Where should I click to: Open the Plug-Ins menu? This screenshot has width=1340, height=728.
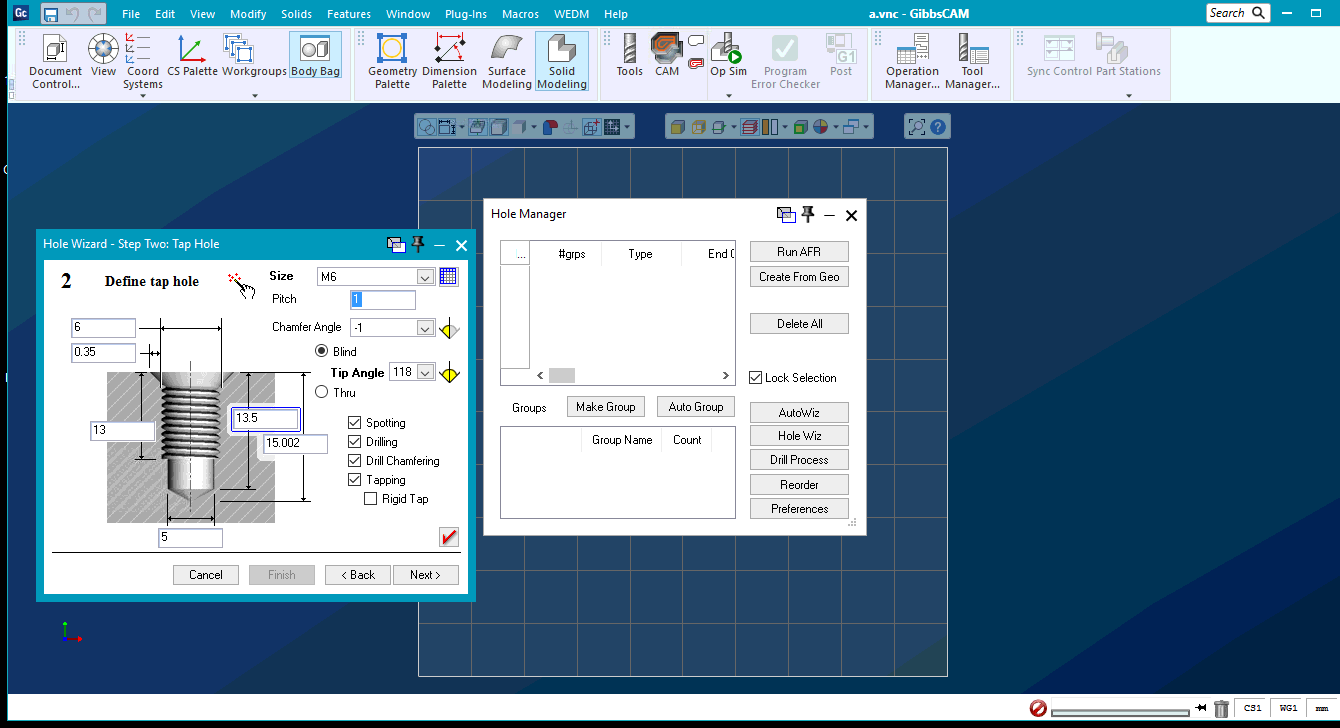466,14
